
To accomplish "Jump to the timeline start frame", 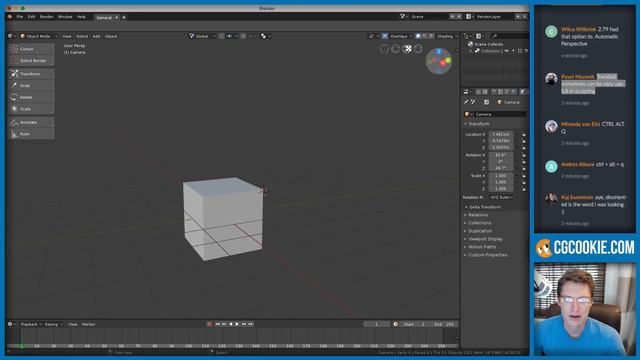I will coord(218,324).
